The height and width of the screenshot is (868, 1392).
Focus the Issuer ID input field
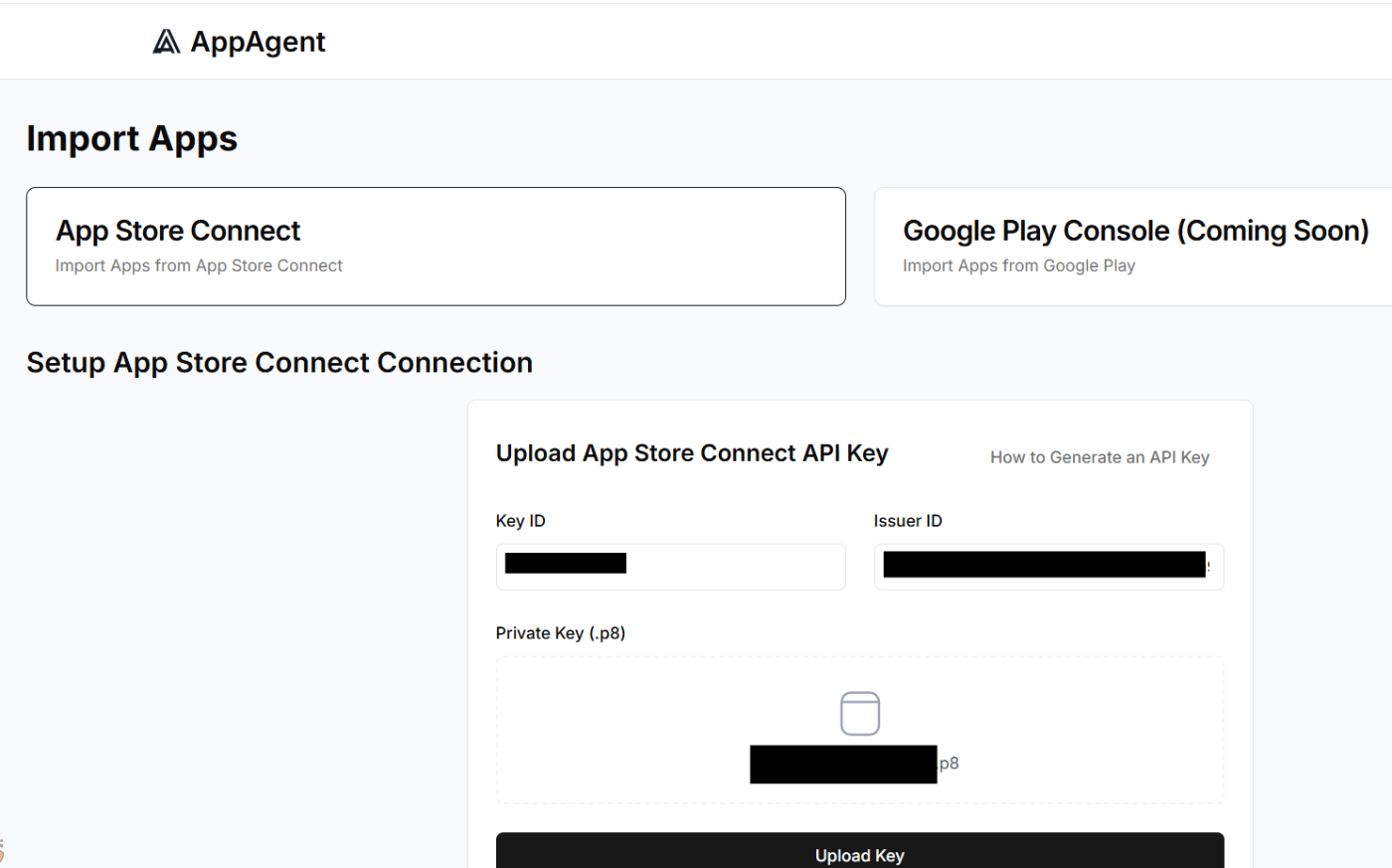pyautogui.click(x=1048, y=567)
